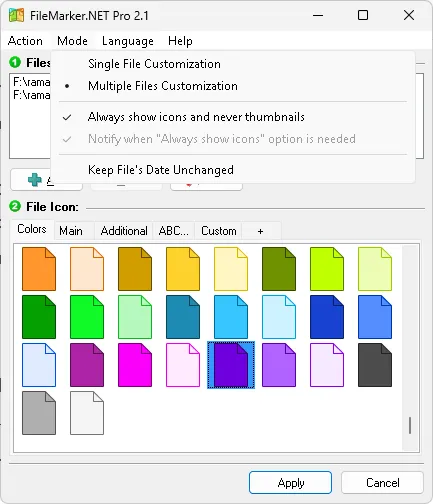Open the Help menu
The height and width of the screenshot is (504, 433).
pos(180,41)
